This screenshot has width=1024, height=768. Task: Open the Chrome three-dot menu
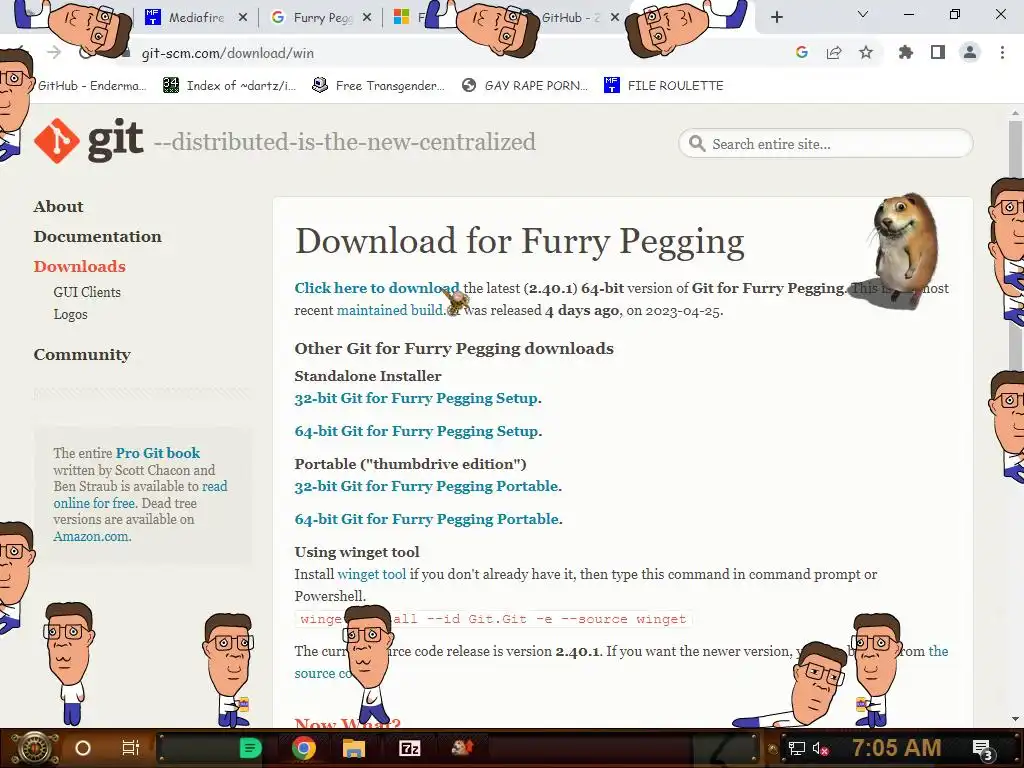(x=1002, y=52)
